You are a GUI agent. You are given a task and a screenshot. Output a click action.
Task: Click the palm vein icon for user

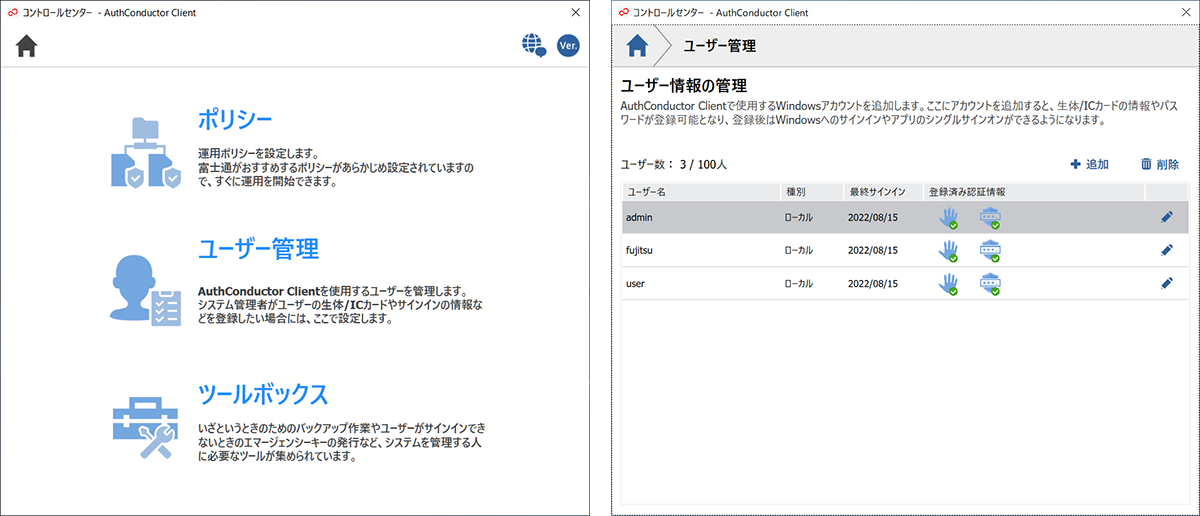948,283
